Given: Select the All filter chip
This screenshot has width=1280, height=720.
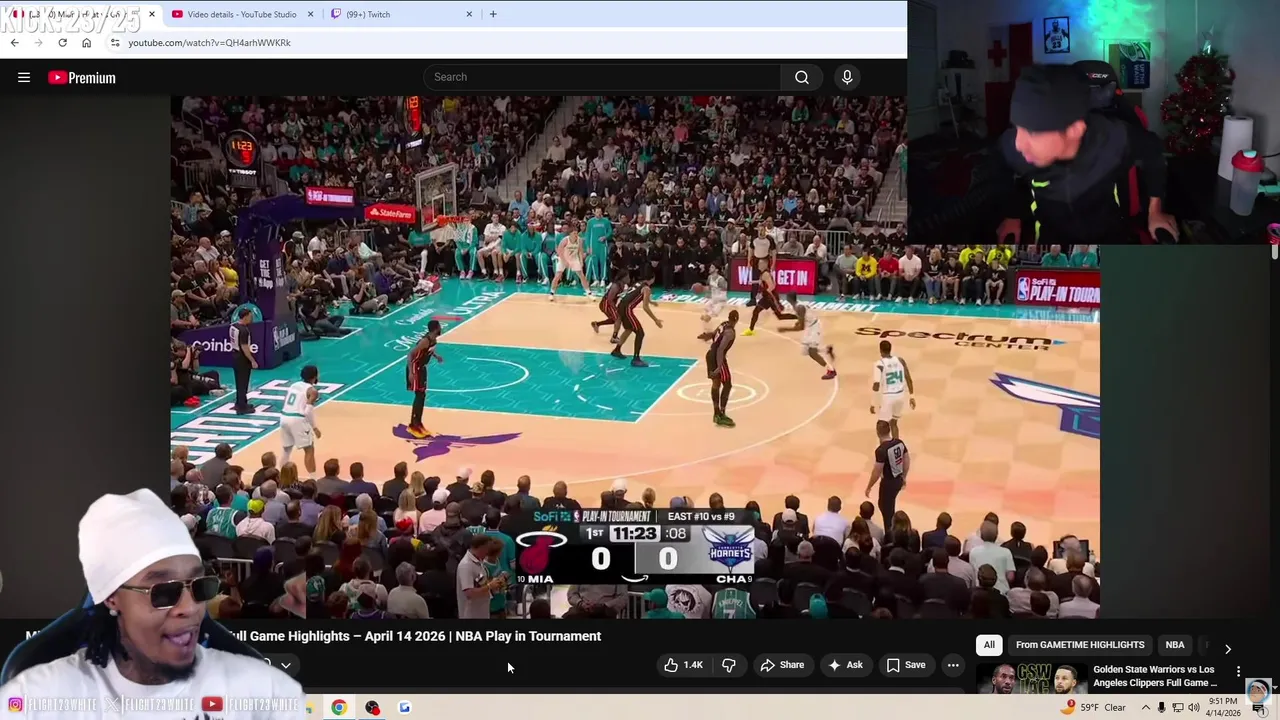Looking at the screenshot, I should point(989,645).
